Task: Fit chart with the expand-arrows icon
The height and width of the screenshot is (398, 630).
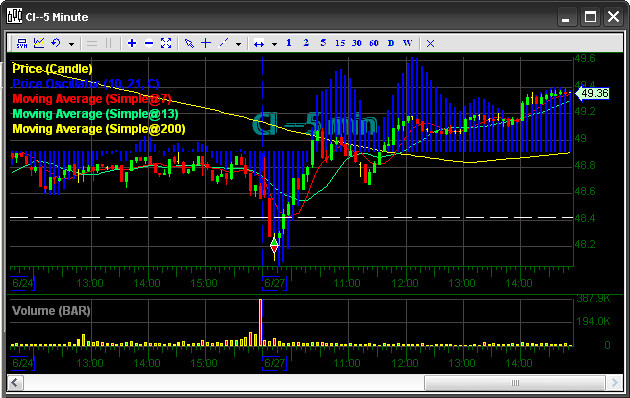Action: click(x=166, y=43)
